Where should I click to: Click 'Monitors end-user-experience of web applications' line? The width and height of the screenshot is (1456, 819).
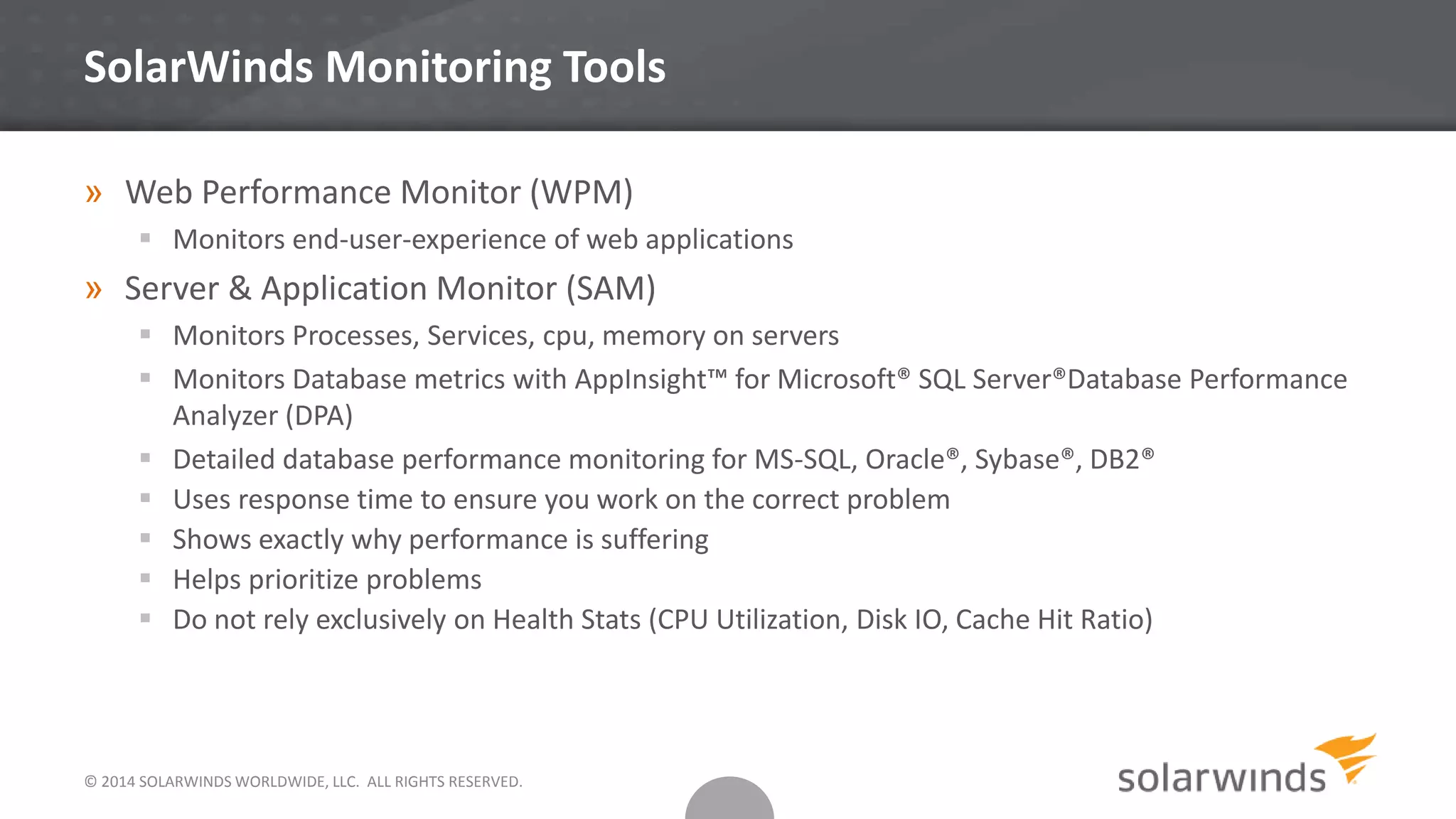[483, 240]
